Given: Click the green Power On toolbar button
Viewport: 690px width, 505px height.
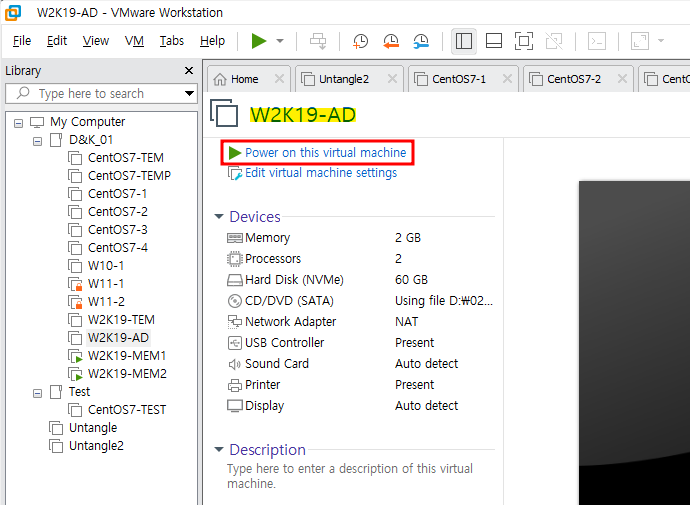Looking at the screenshot, I should [x=259, y=41].
